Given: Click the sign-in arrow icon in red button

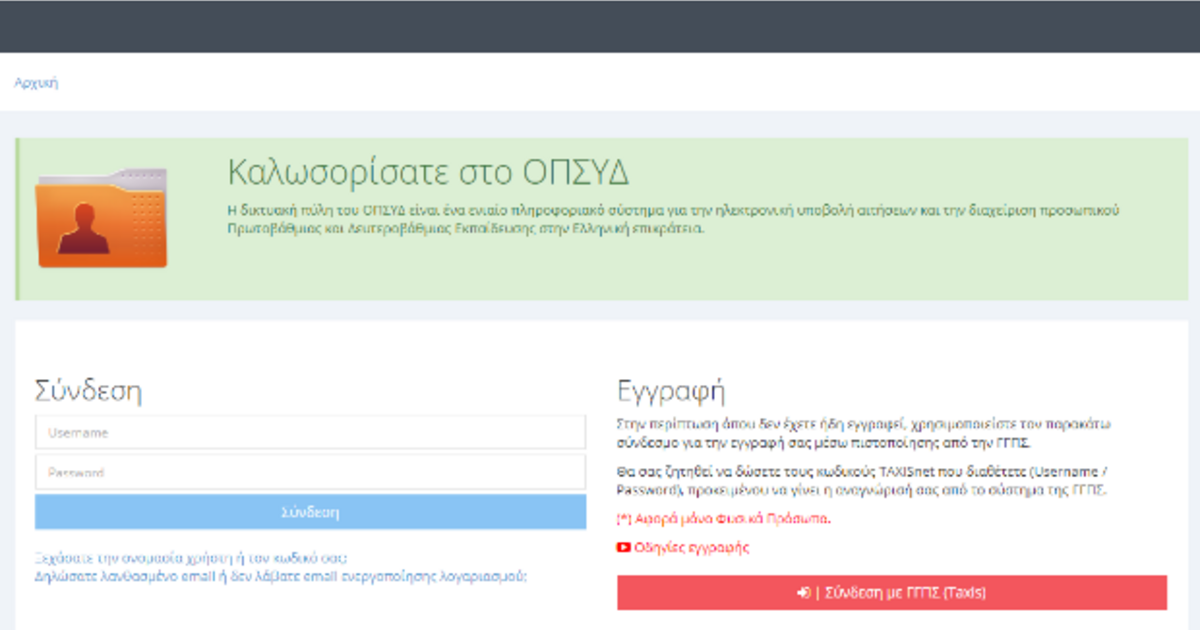Looking at the screenshot, I should [x=803, y=593].
